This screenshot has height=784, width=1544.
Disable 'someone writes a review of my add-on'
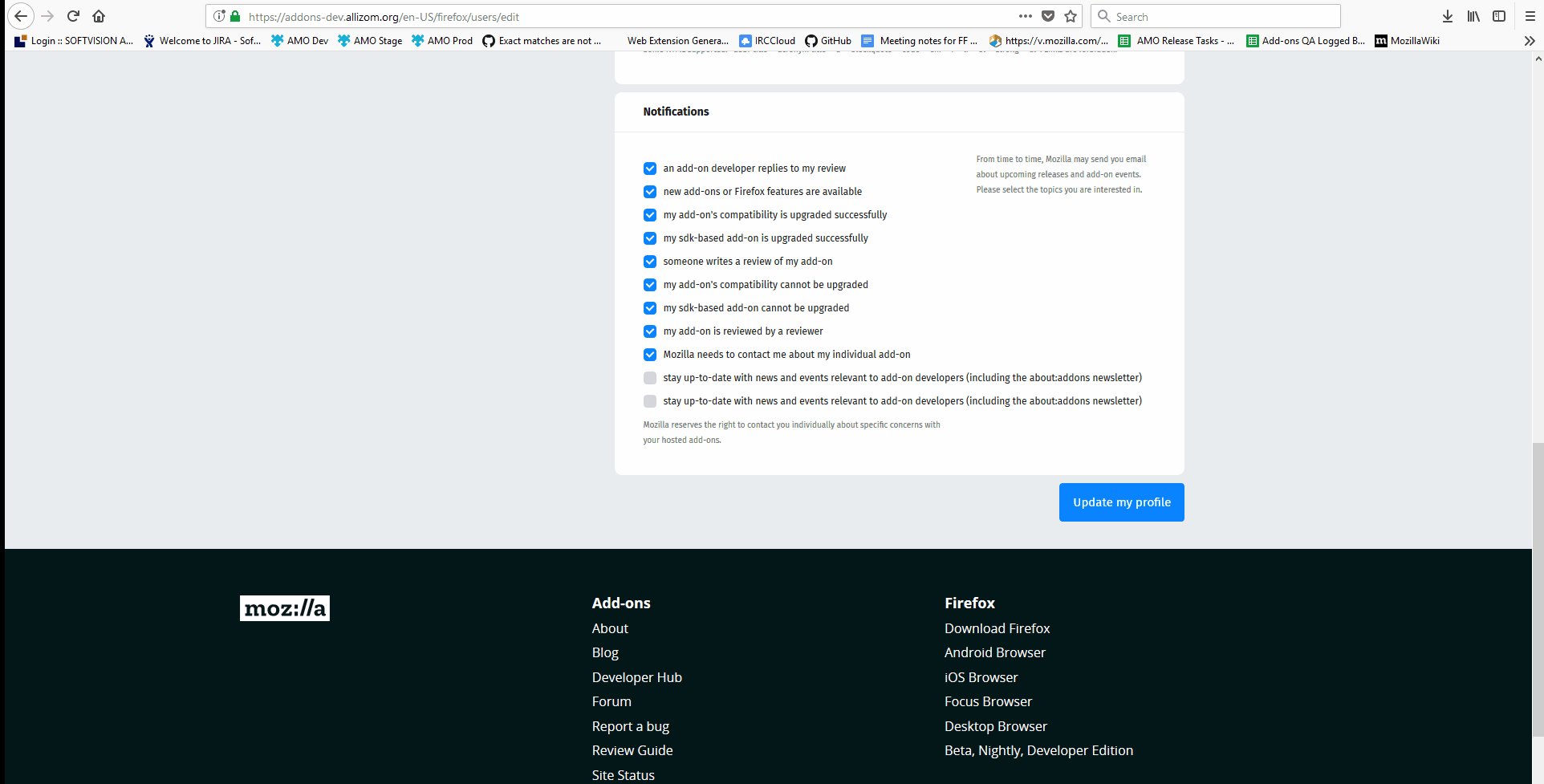pyautogui.click(x=649, y=262)
